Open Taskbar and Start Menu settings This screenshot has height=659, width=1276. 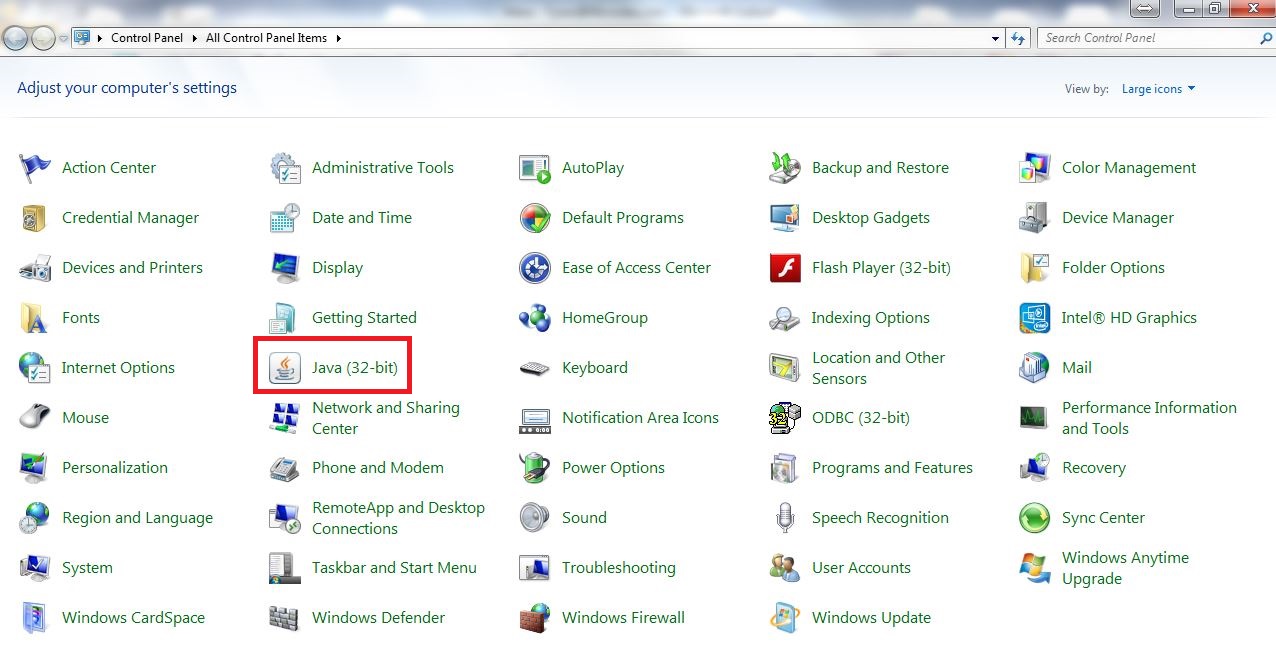click(394, 568)
